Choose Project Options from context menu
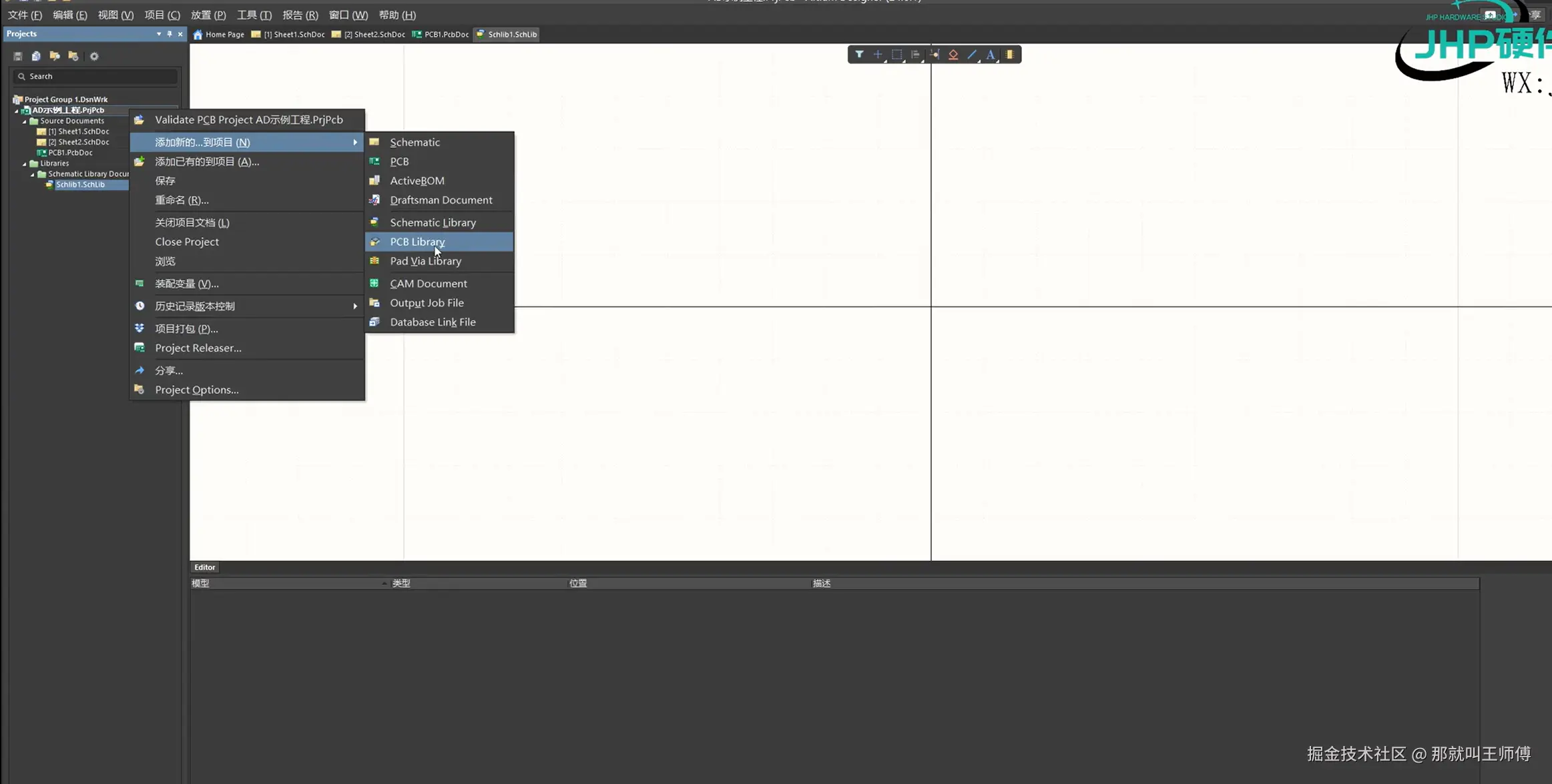1552x784 pixels. coord(247,390)
